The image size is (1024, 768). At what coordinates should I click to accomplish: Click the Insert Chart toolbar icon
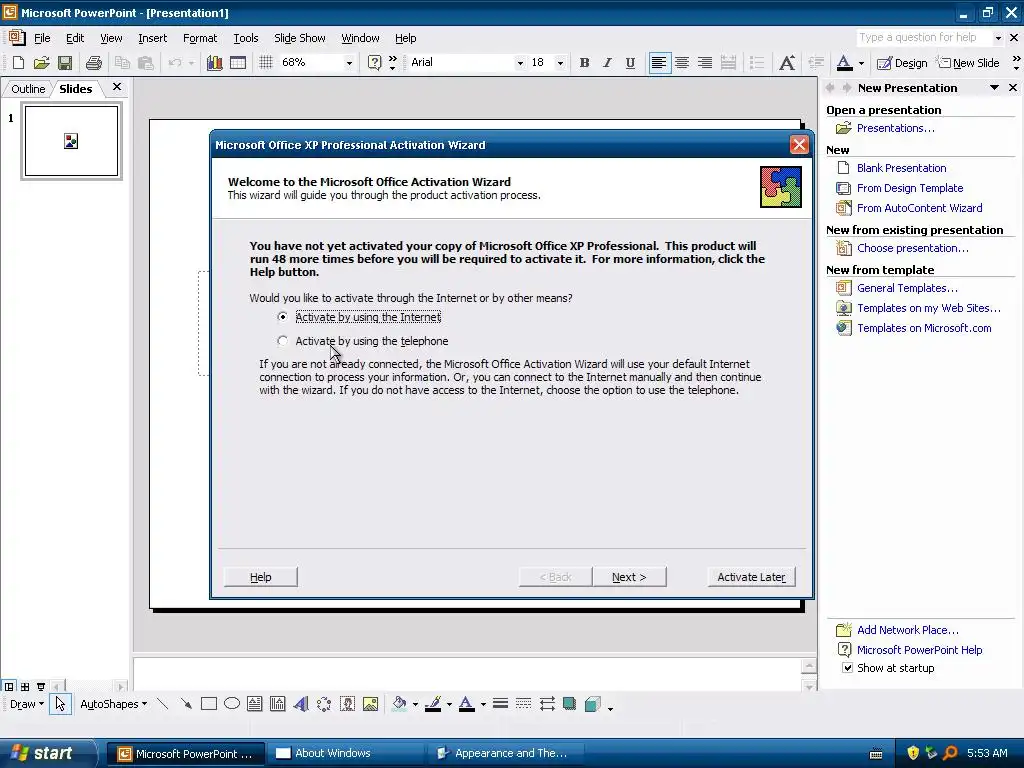[x=214, y=63]
